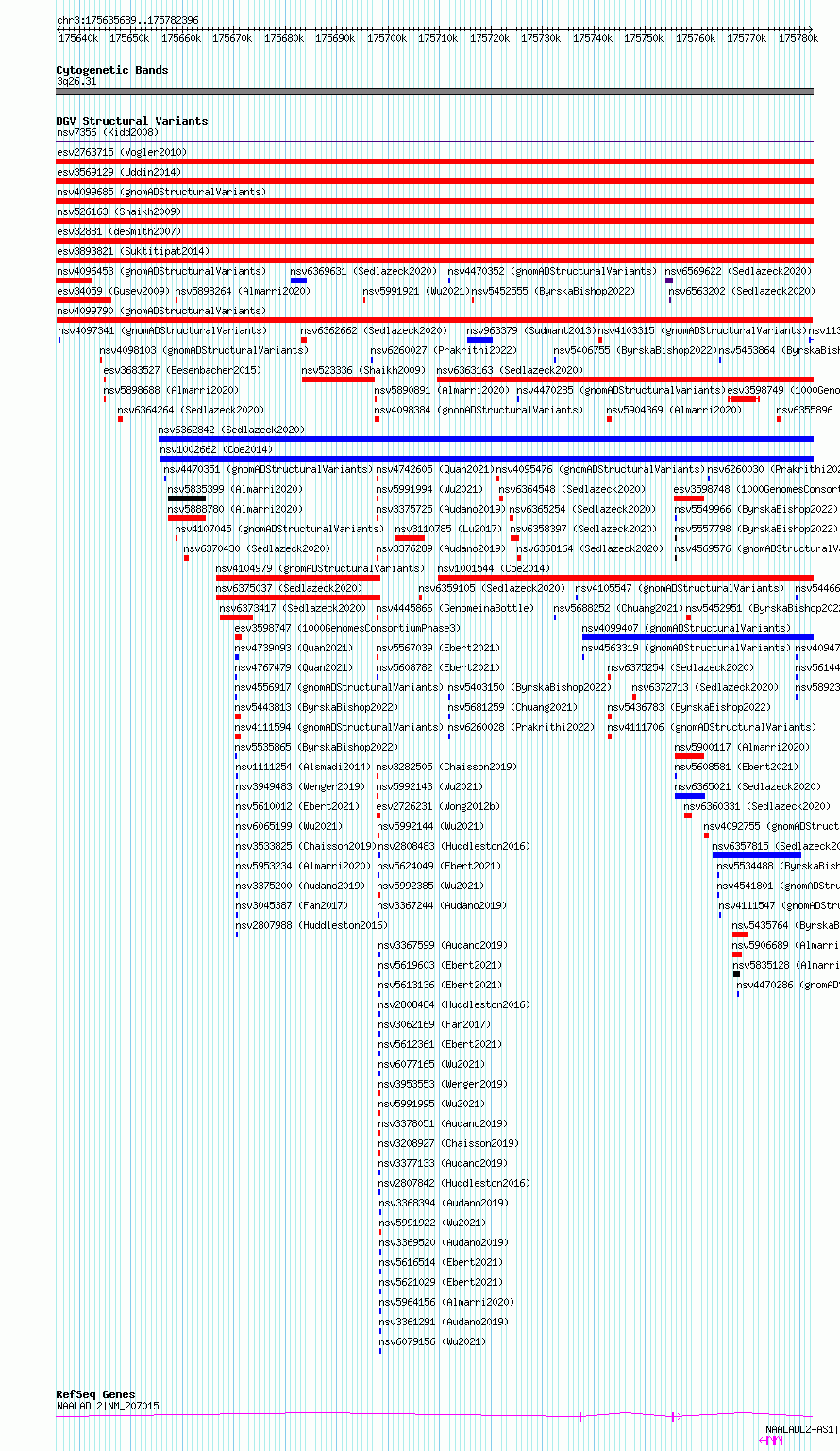
Task: Open esv3598747 (1000GenomesConsortiumPhase3) label
Action: pyautogui.click(x=347, y=628)
